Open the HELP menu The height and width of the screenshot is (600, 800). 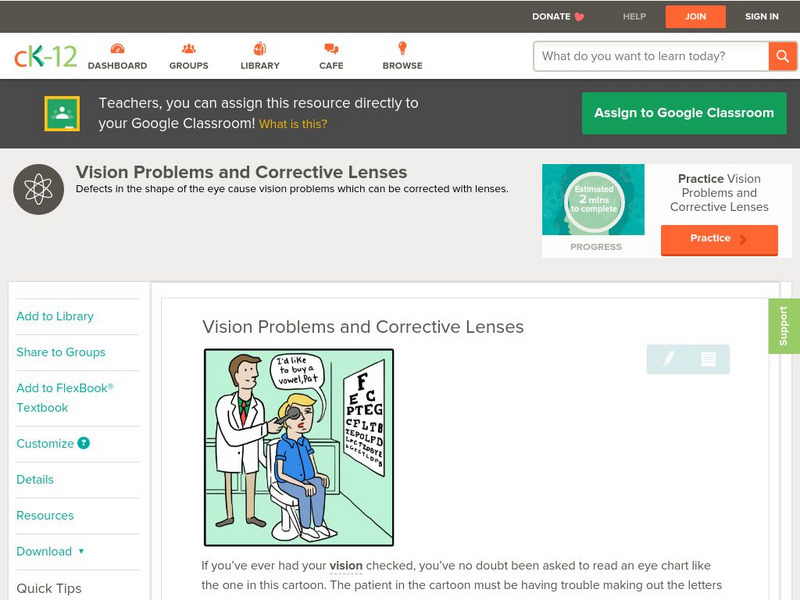tap(633, 16)
